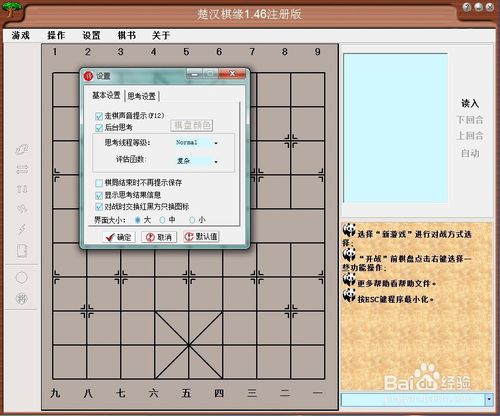500x416 pixels.
Task: Confirm with the 确定 button
Action: tap(119, 237)
